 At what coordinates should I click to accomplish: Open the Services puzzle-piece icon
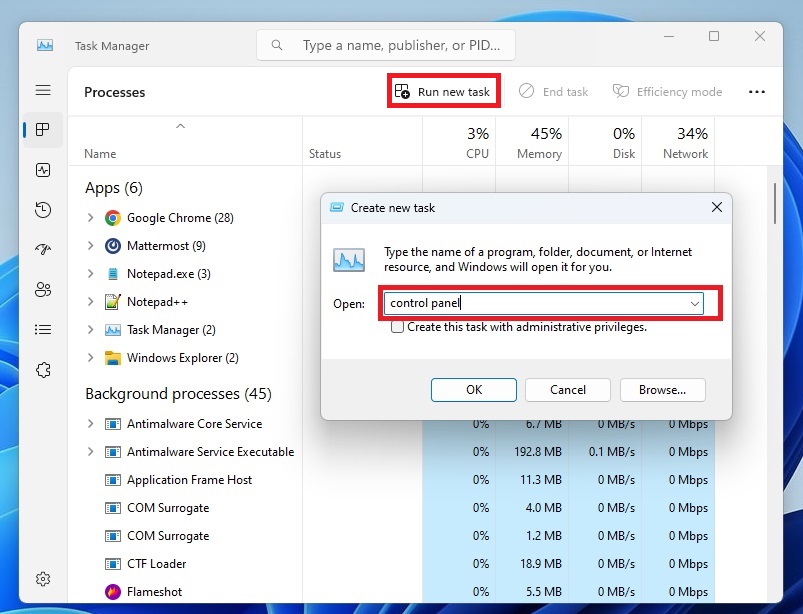pyautogui.click(x=43, y=370)
